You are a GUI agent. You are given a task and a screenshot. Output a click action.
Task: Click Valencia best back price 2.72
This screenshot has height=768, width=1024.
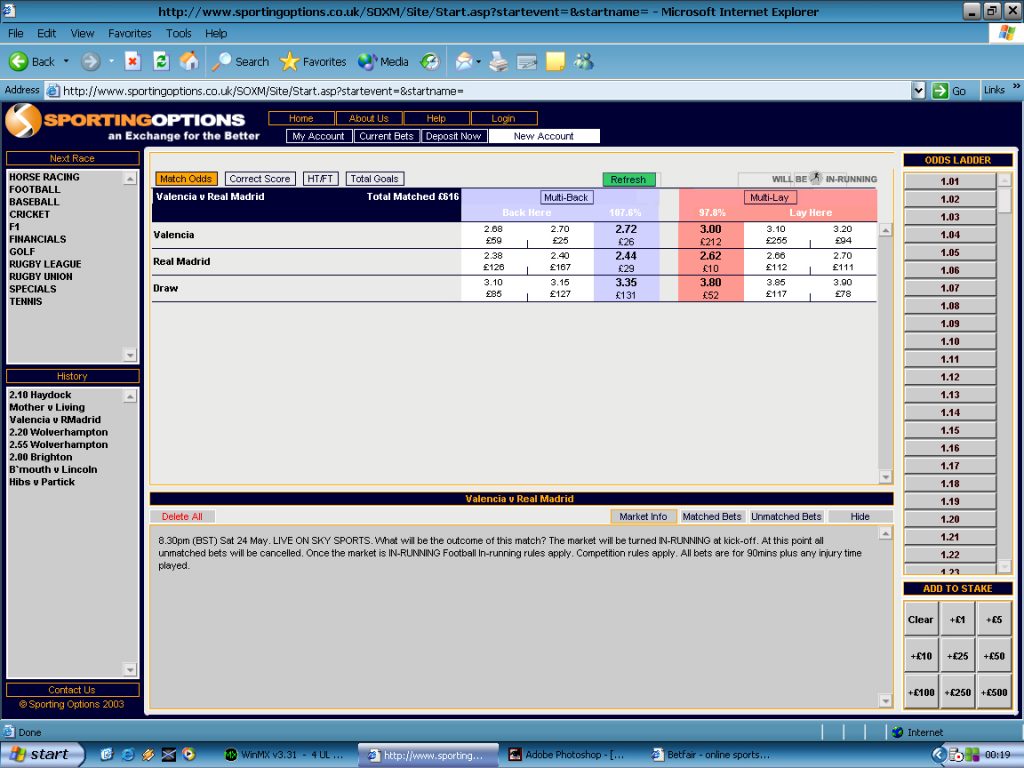[x=626, y=235]
